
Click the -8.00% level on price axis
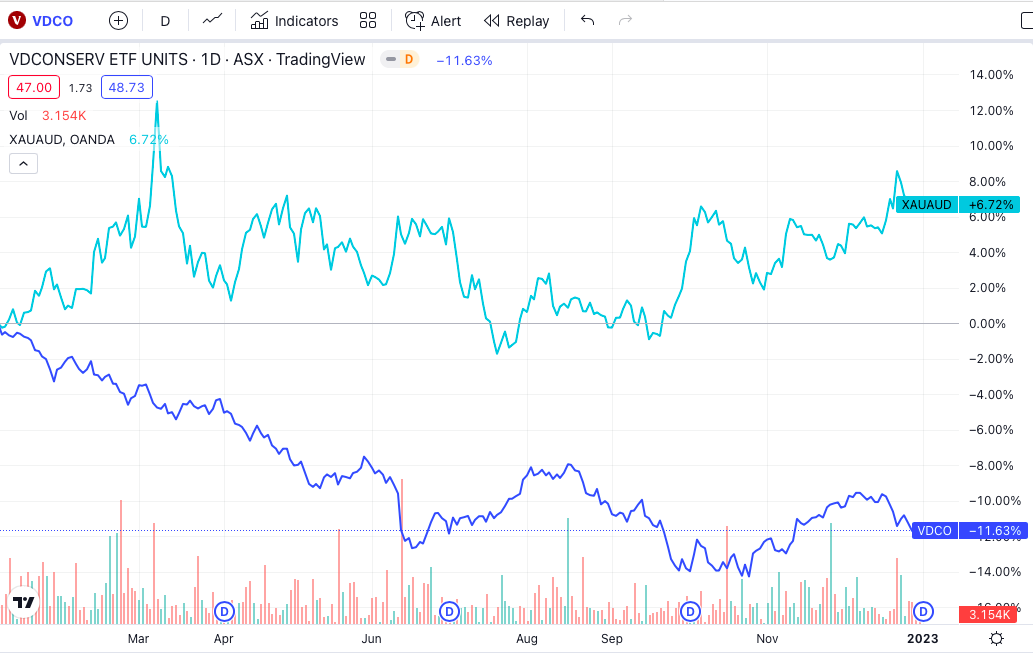pos(991,465)
